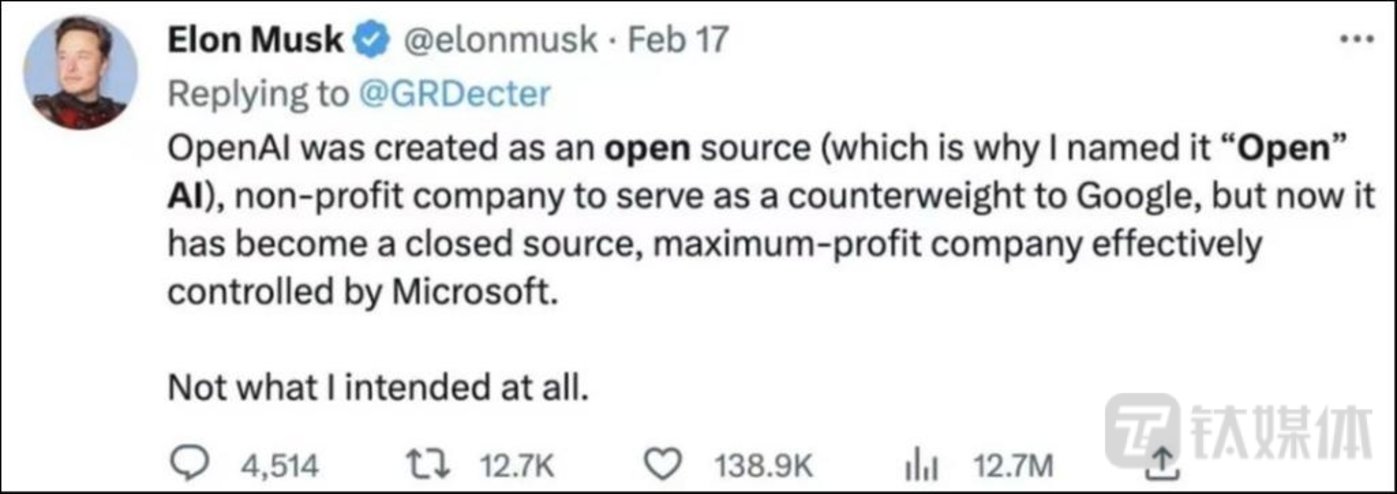The image size is (1397, 494).
Task: Click the 12.7M views count
Action: coord(1015,465)
